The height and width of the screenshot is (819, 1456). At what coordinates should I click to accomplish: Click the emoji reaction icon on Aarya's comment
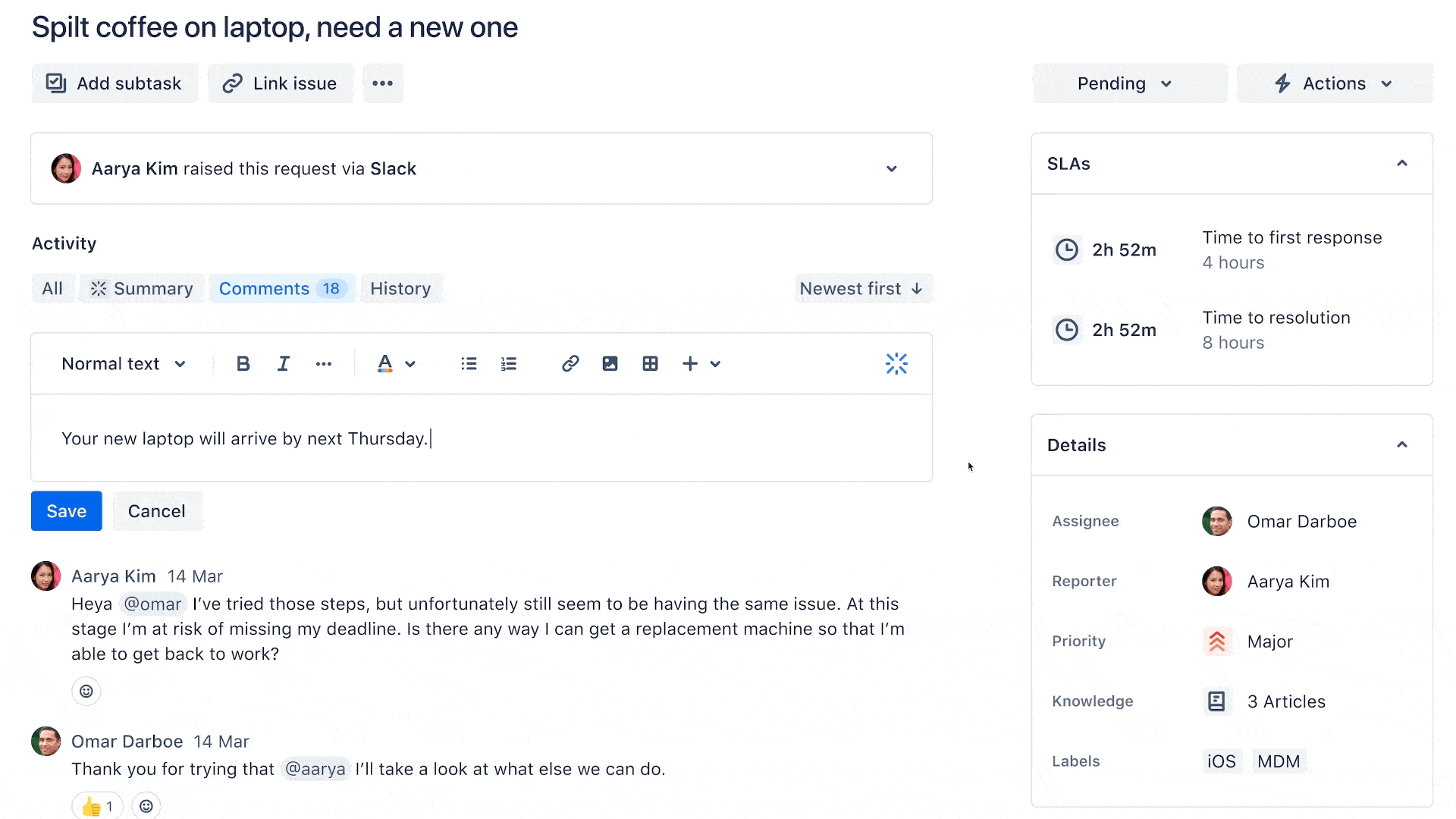[x=87, y=690]
